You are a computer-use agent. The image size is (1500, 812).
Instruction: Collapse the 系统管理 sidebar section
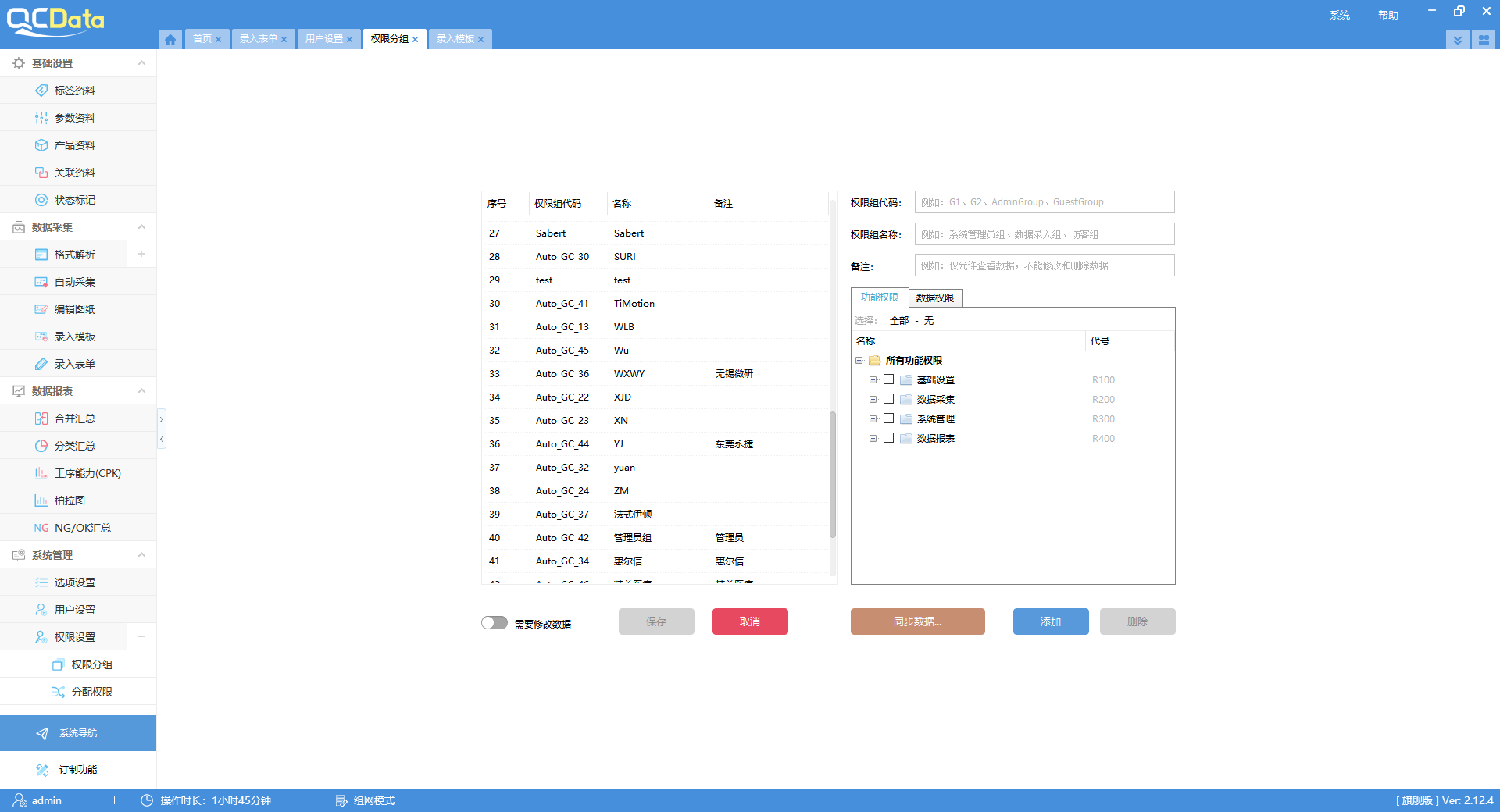click(141, 554)
